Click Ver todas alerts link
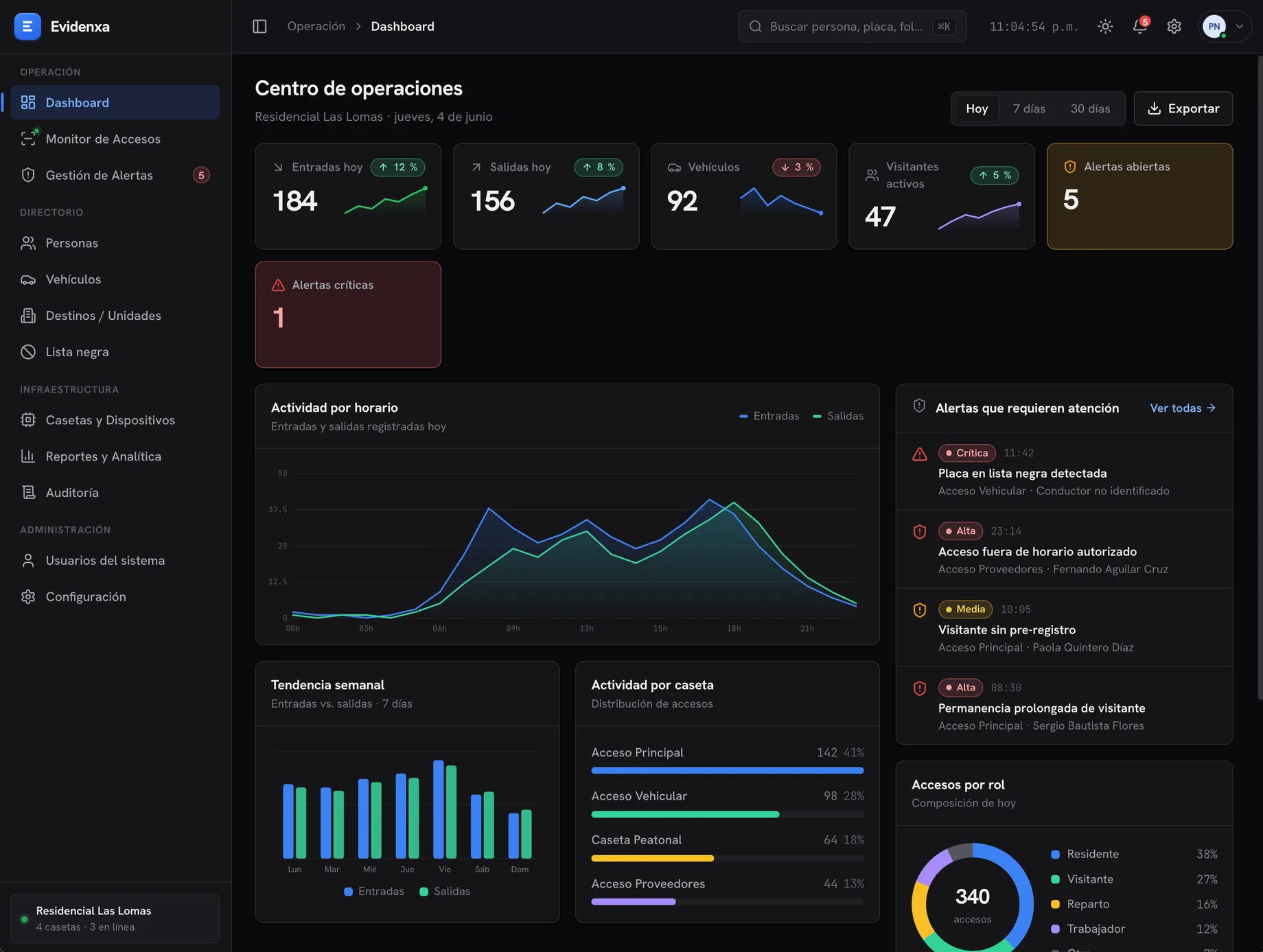The image size is (1263, 952). [x=1183, y=408]
